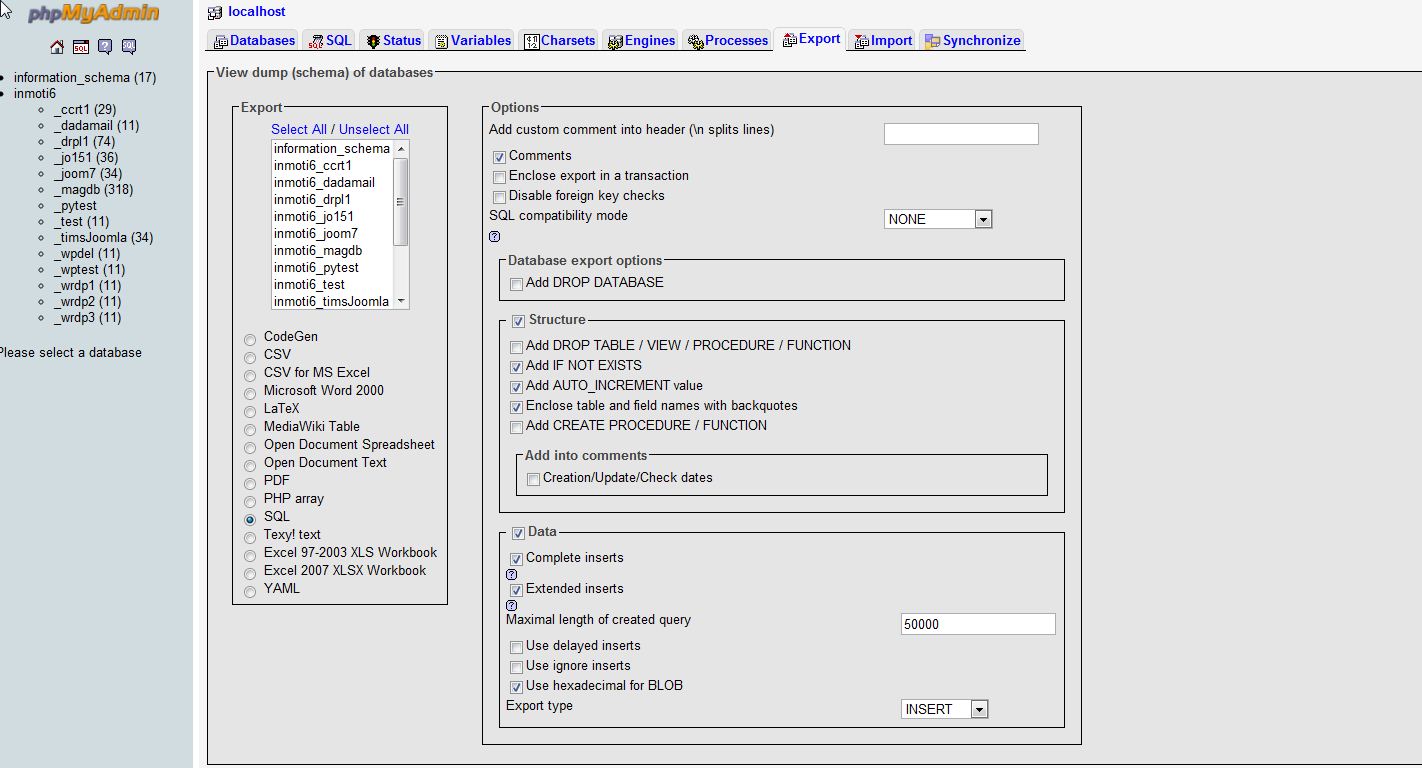Open _timsJoomla (34) in sidebar

[104, 238]
